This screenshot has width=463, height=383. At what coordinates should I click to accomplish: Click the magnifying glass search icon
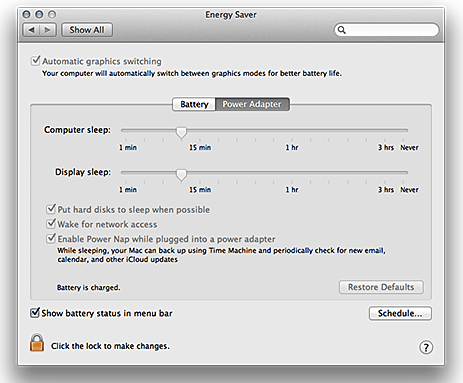click(x=342, y=30)
